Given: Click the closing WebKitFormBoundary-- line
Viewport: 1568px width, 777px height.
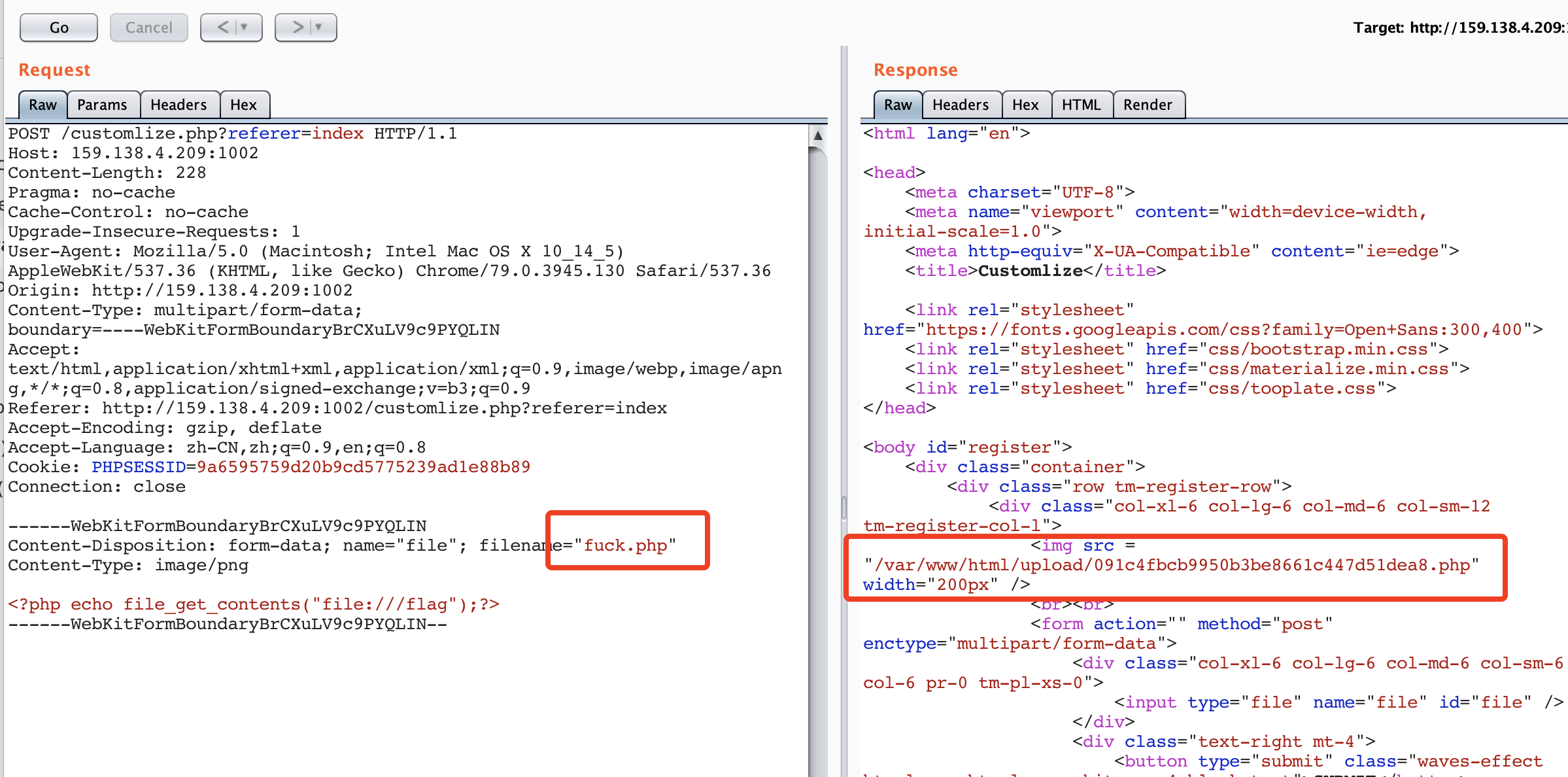Looking at the screenshot, I should tap(227, 624).
